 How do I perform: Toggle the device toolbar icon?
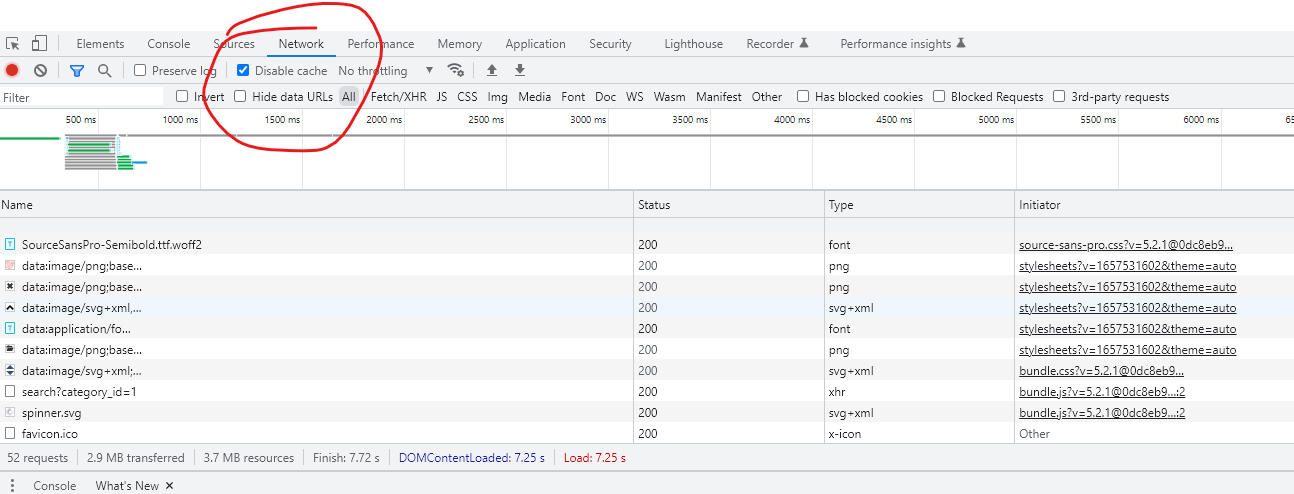[39, 44]
